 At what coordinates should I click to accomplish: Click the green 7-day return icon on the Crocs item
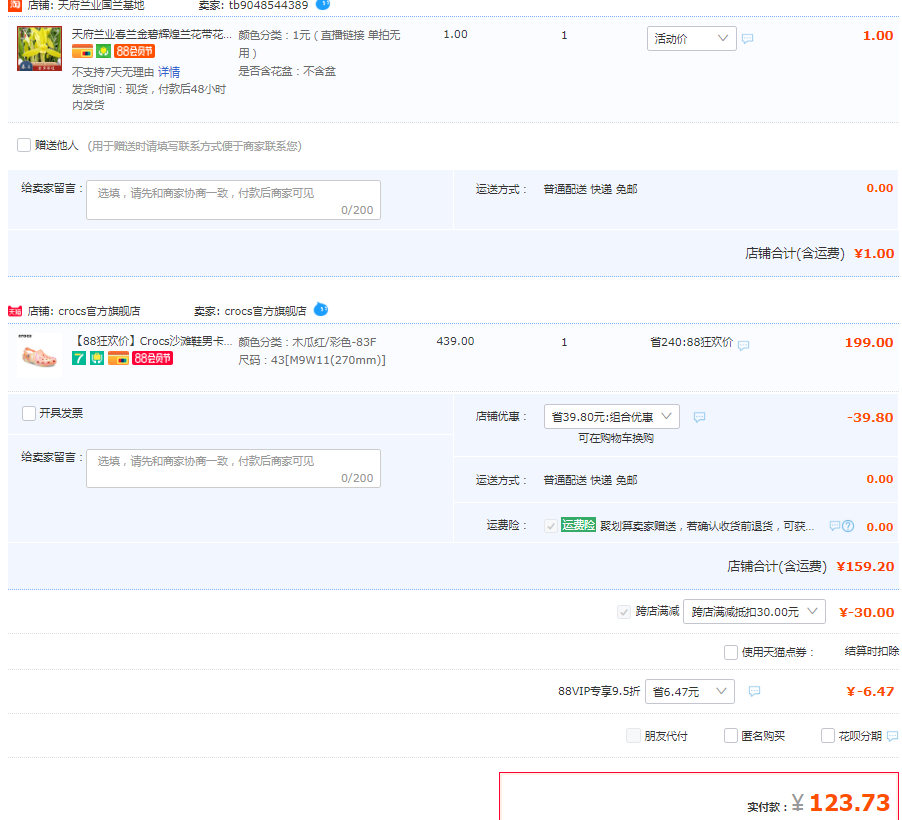coord(79,358)
